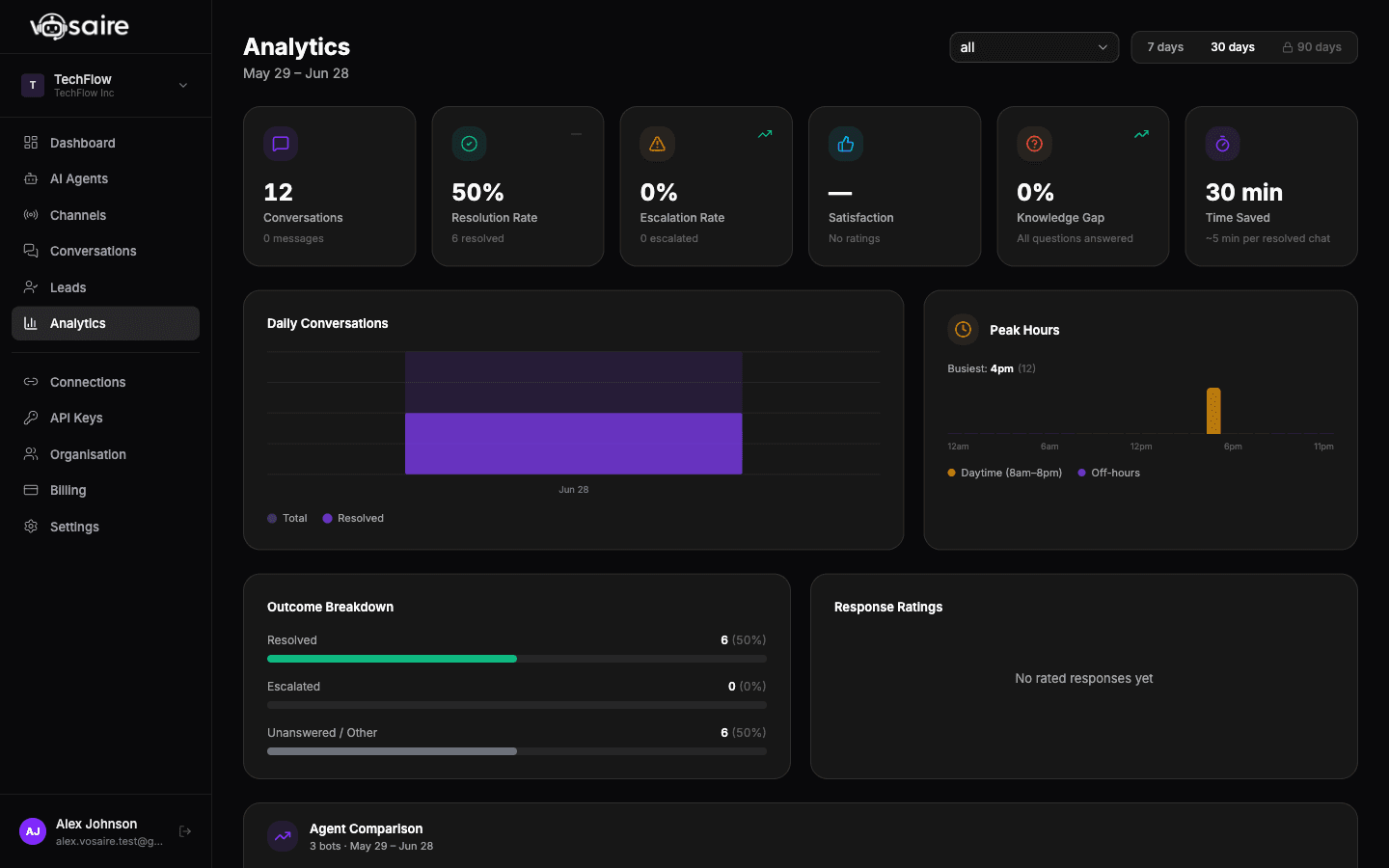1389x868 pixels.
Task: Click the Conversations chat icon in sidebar
Action: pos(31,251)
